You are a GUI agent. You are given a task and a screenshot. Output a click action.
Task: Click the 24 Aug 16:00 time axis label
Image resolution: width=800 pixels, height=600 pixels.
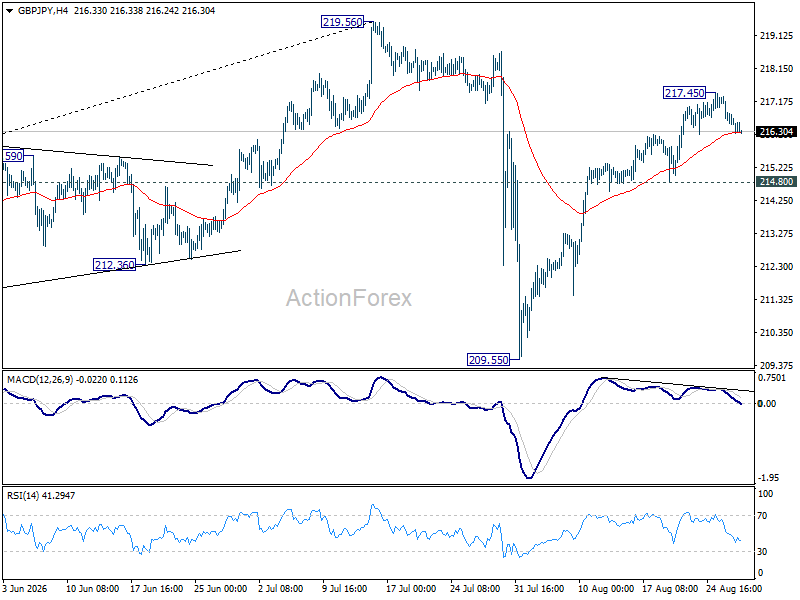coord(734,589)
